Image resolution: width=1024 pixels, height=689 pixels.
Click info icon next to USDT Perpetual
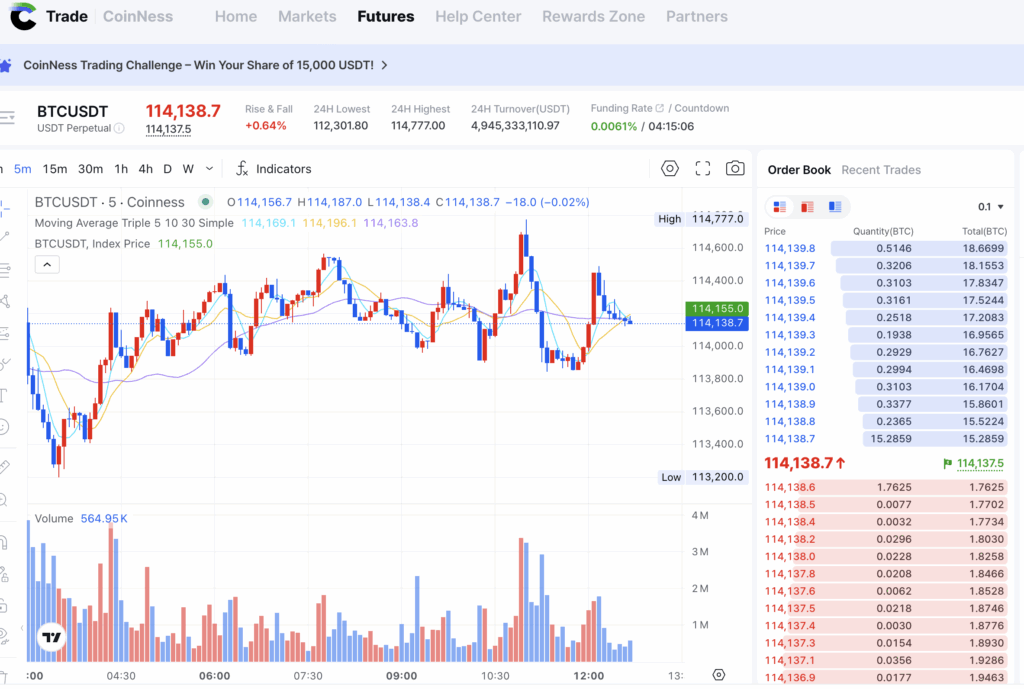119,129
